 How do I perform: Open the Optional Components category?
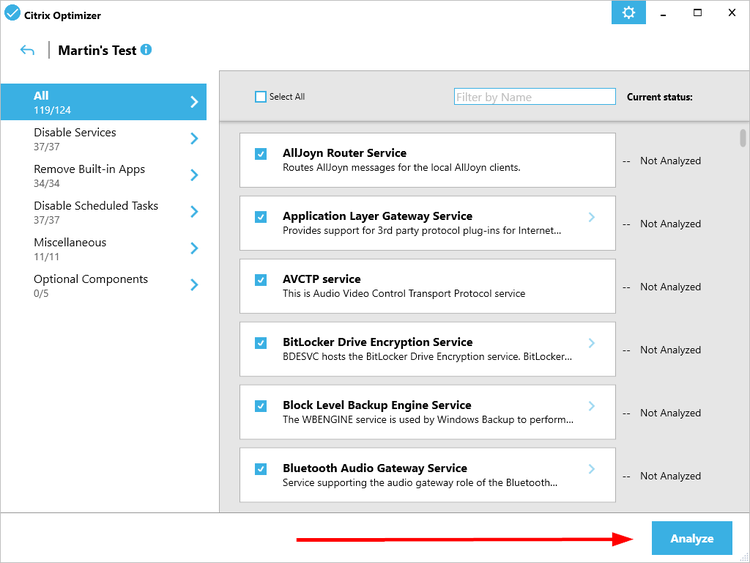click(x=103, y=286)
